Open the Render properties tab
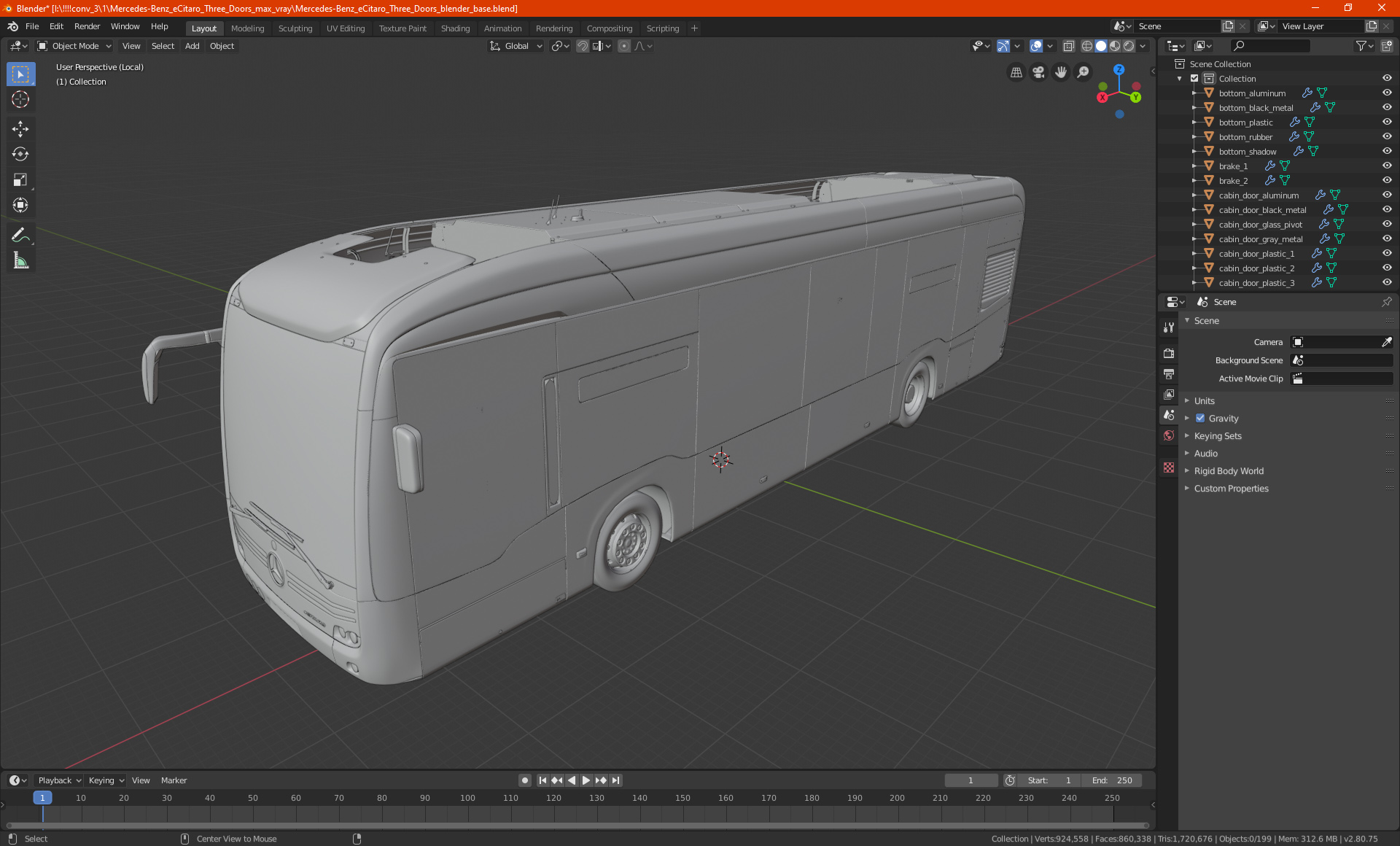 [1169, 354]
